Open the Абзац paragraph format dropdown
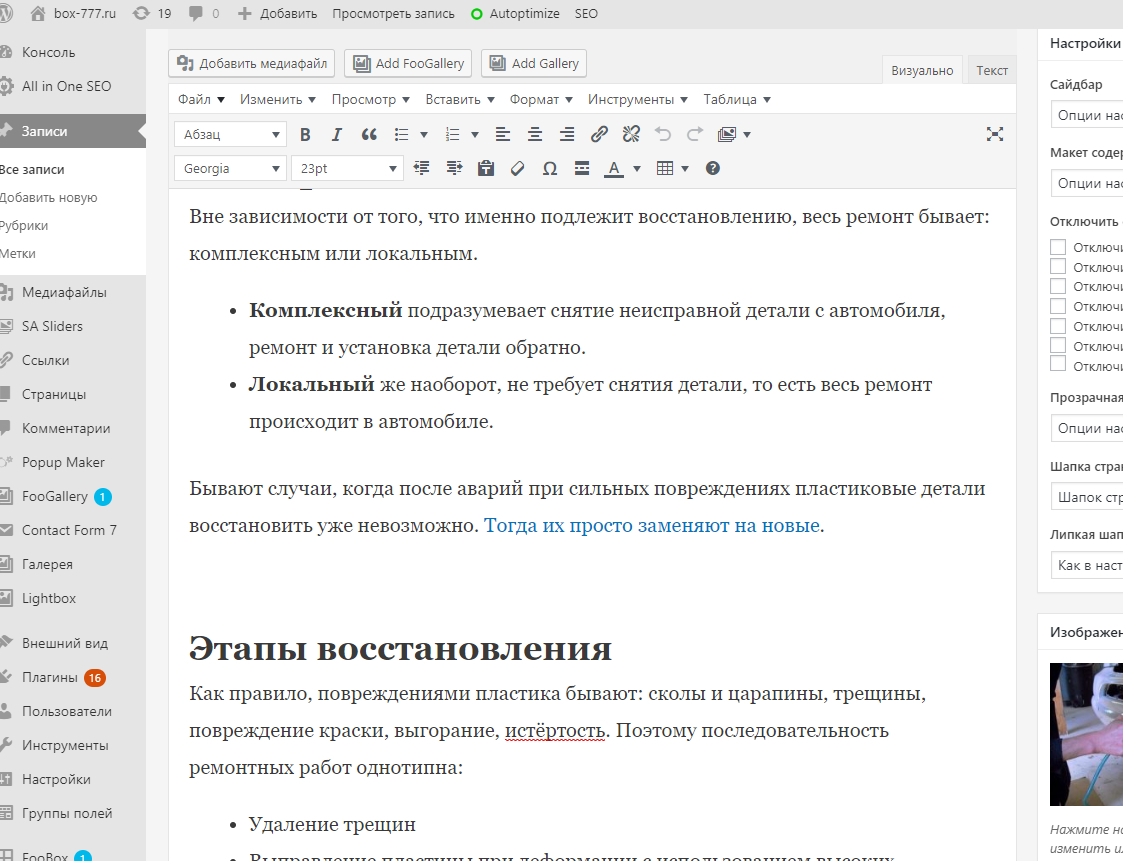This screenshot has height=861, width=1123. (231, 134)
